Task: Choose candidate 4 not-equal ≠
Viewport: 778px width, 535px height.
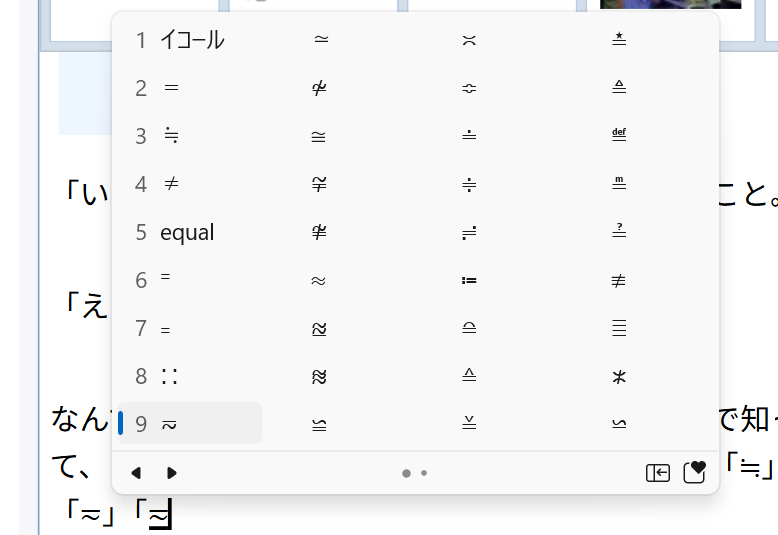Action: coord(171,184)
